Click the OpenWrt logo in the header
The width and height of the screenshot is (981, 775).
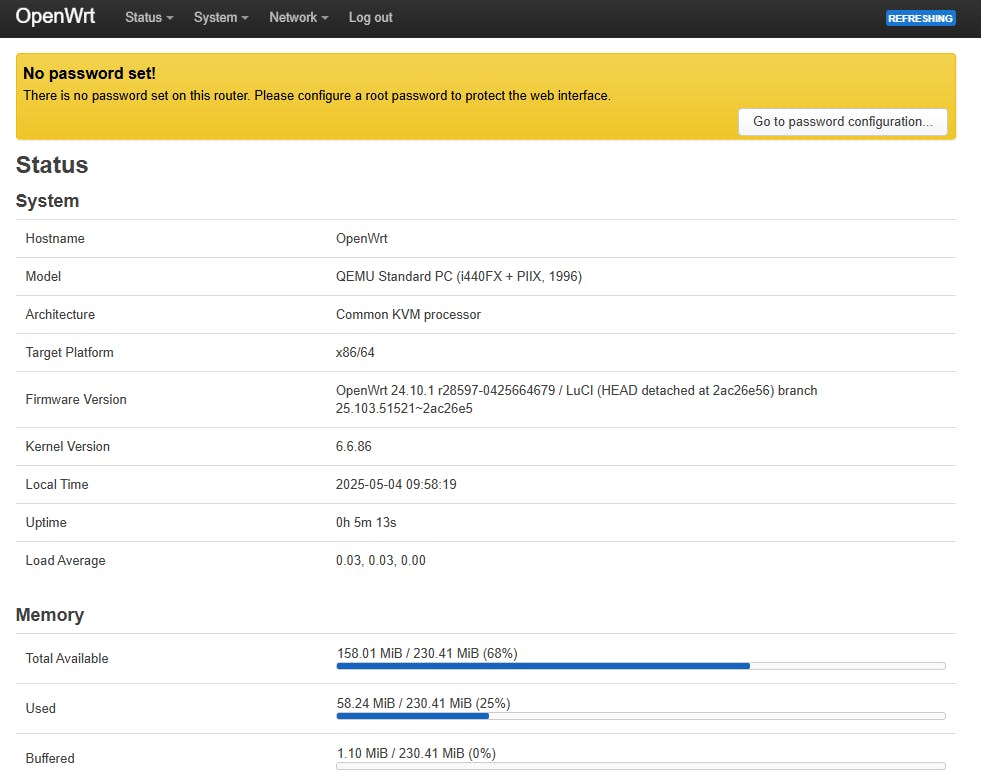coord(55,17)
